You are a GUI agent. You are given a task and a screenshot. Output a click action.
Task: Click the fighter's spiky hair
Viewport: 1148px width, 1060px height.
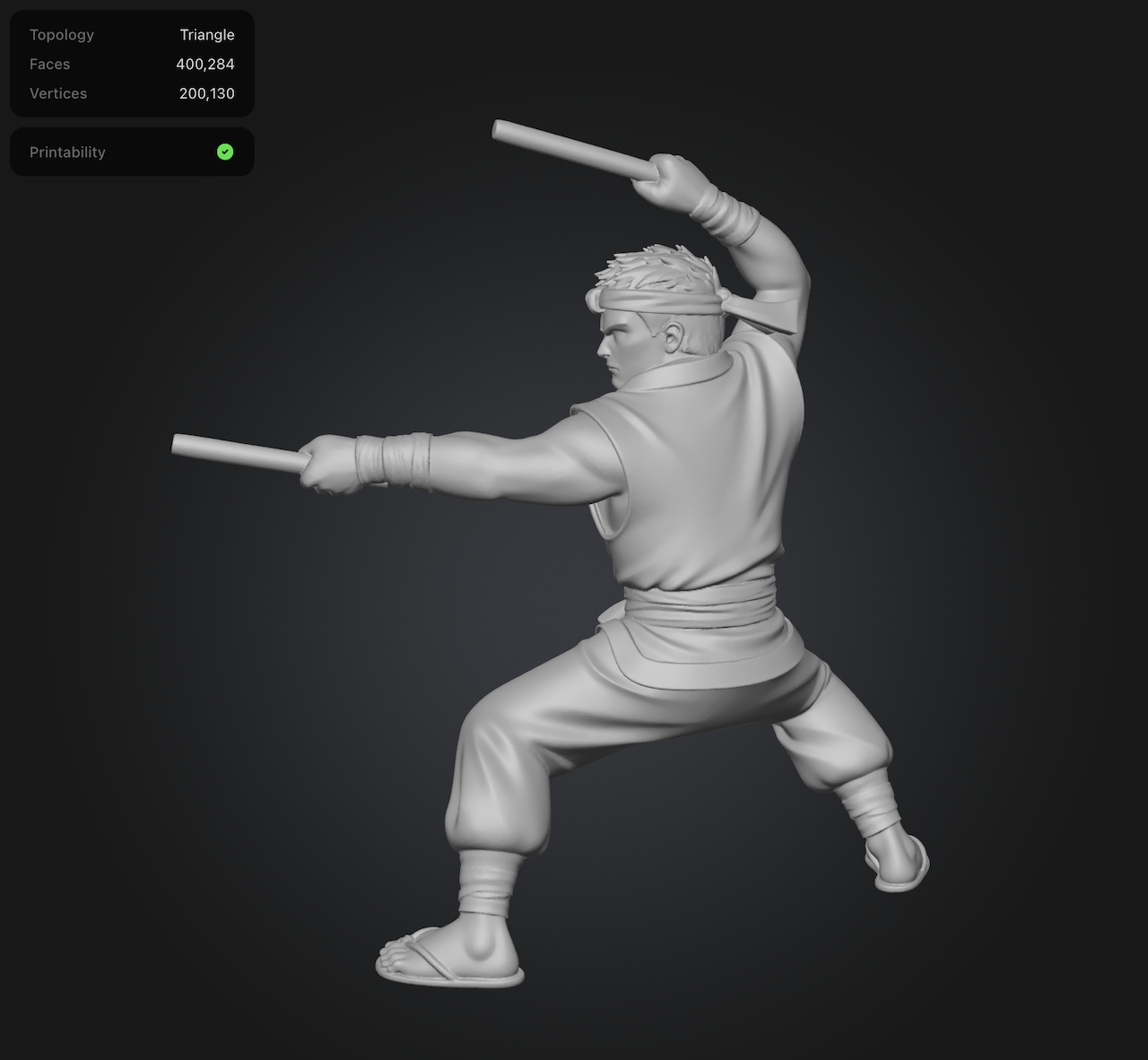coord(655,266)
